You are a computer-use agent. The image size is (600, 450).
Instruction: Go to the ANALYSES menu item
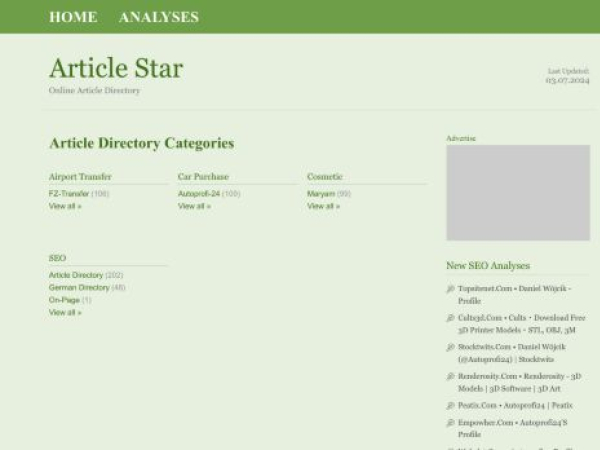tap(158, 17)
